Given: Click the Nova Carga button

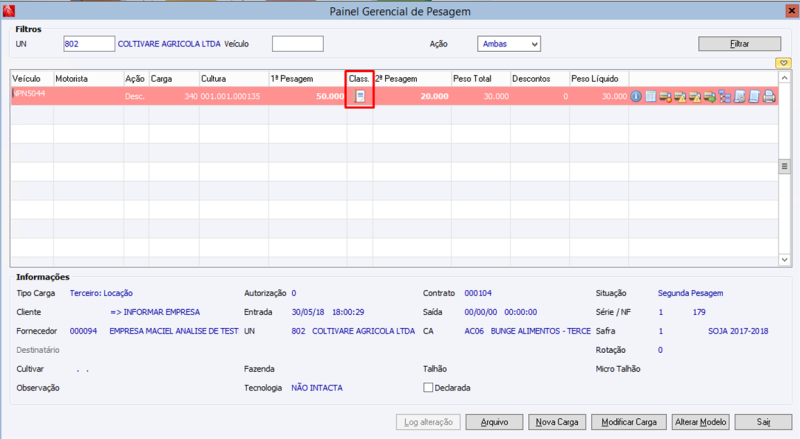Looking at the screenshot, I should point(557,422).
